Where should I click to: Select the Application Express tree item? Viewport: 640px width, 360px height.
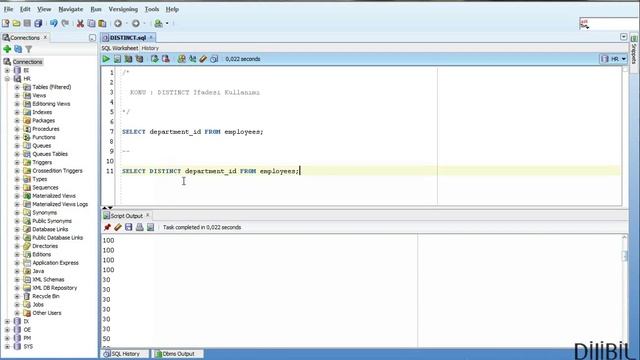point(55,262)
